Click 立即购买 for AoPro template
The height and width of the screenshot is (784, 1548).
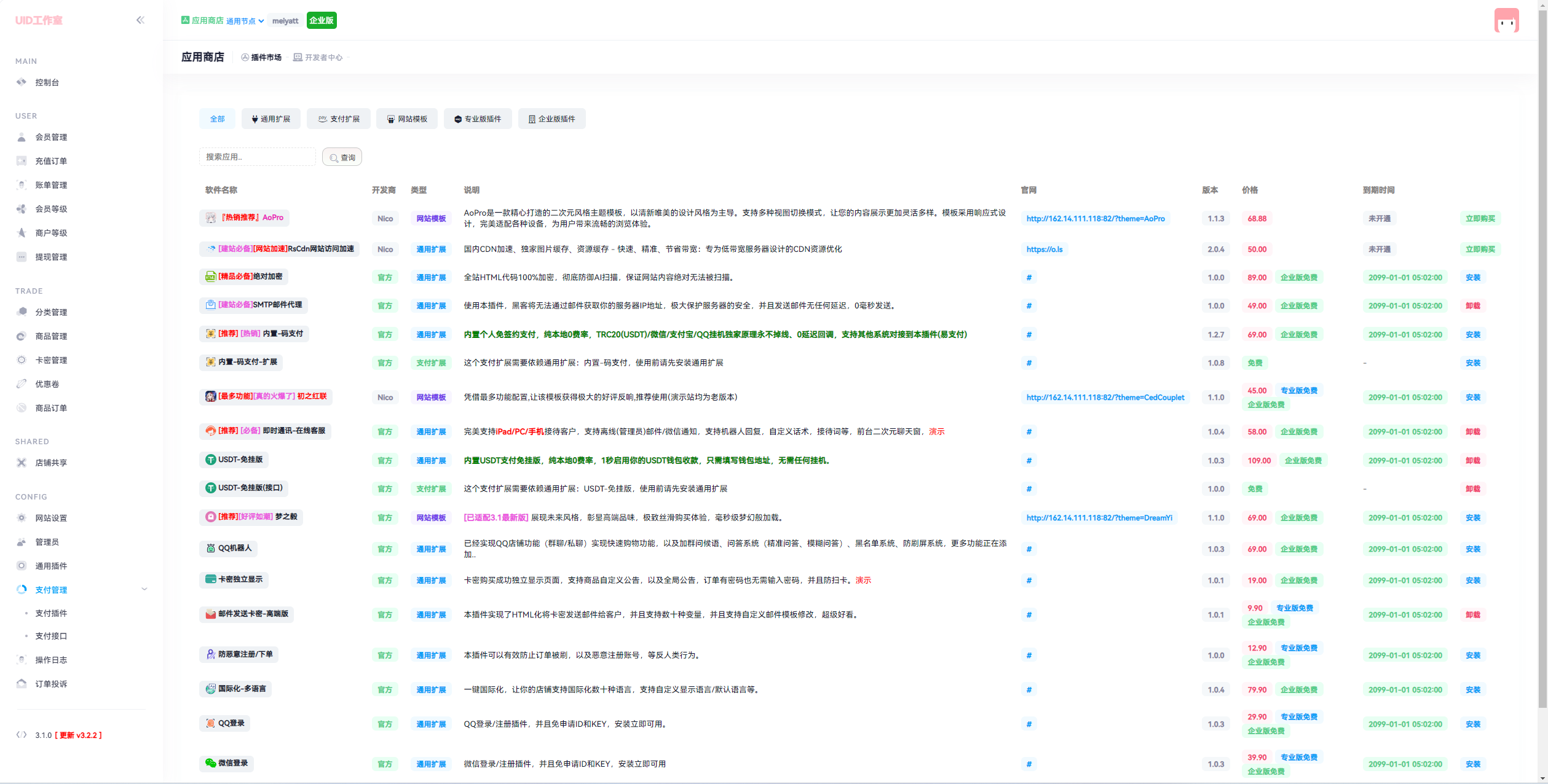(1480, 219)
